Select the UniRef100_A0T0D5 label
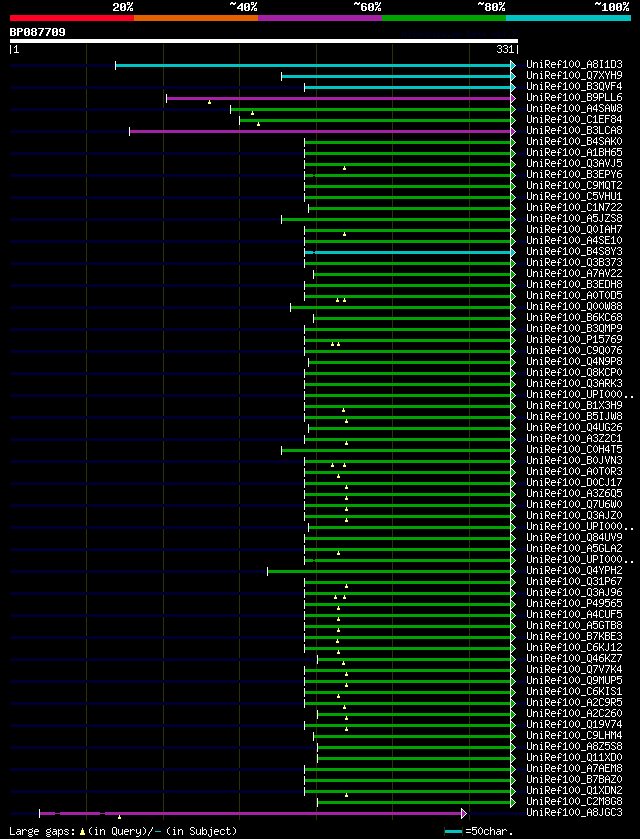 [x=574, y=295]
